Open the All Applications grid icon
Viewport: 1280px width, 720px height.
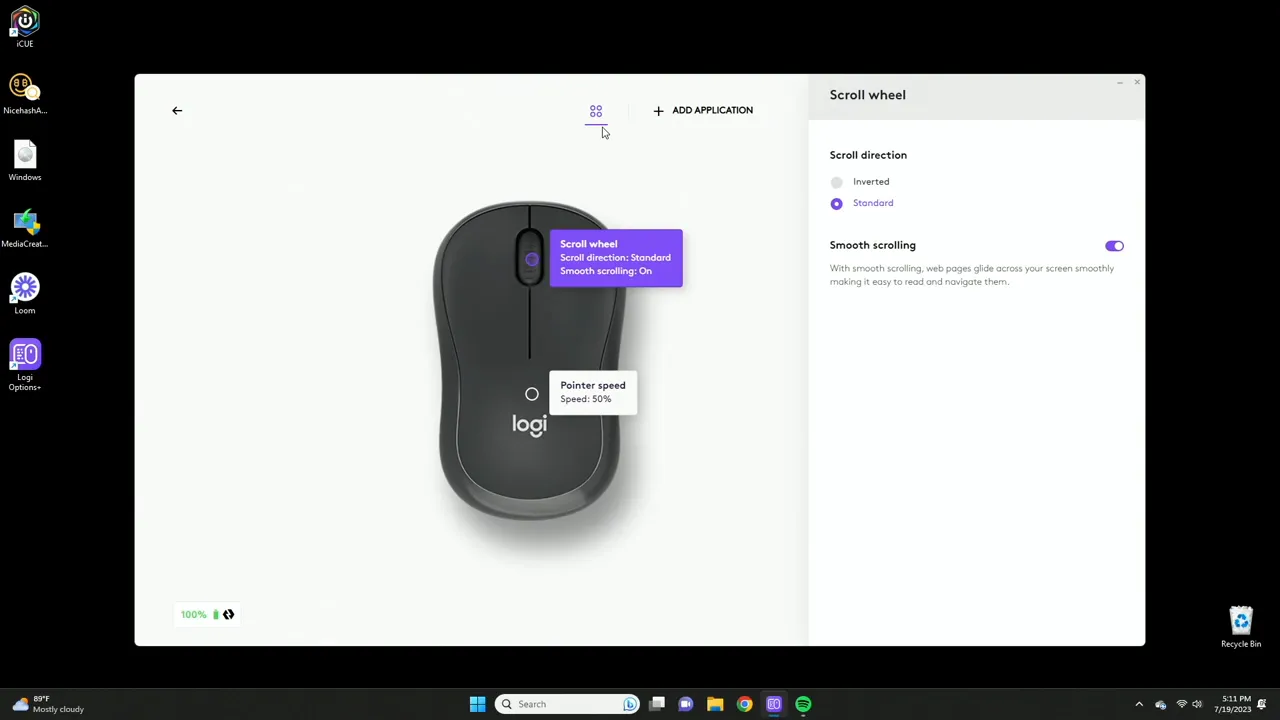[x=595, y=111]
